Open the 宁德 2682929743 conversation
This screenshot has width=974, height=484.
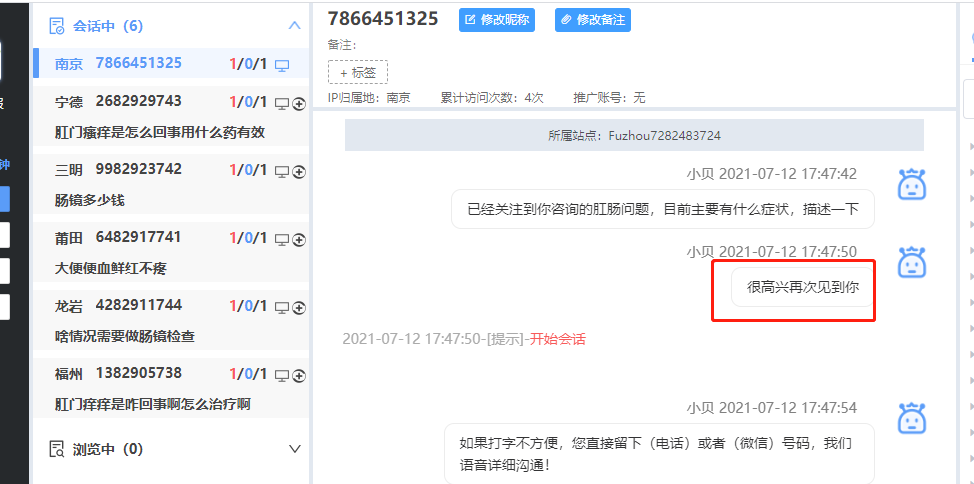(x=171, y=117)
